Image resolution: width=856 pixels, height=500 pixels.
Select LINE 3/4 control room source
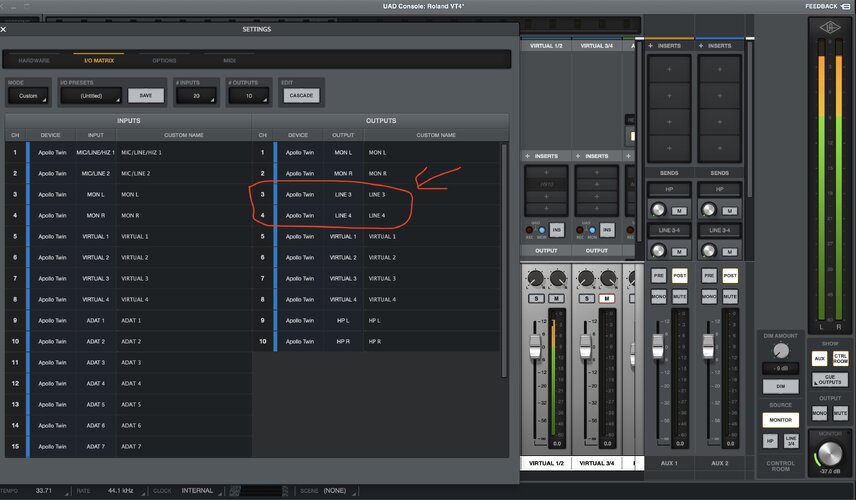pyautogui.click(x=790, y=441)
